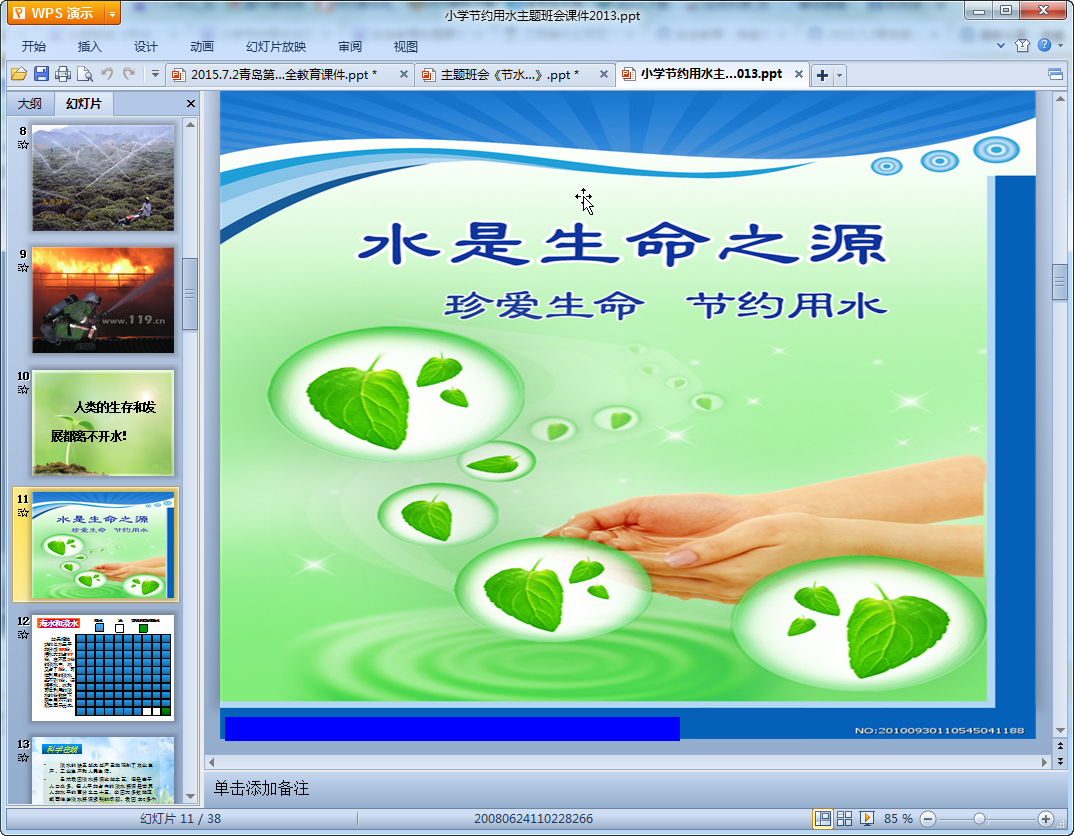The height and width of the screenshot is (836, 1074).
Task: Close the 主题班会 document tab
Action: 603,74
